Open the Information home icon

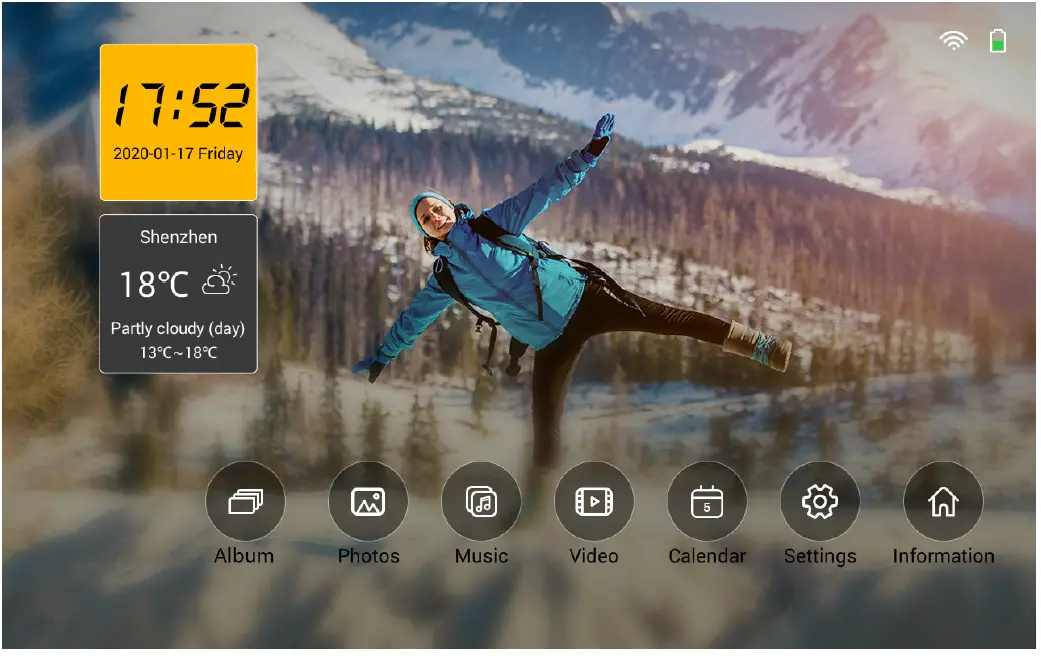(943, 501)
